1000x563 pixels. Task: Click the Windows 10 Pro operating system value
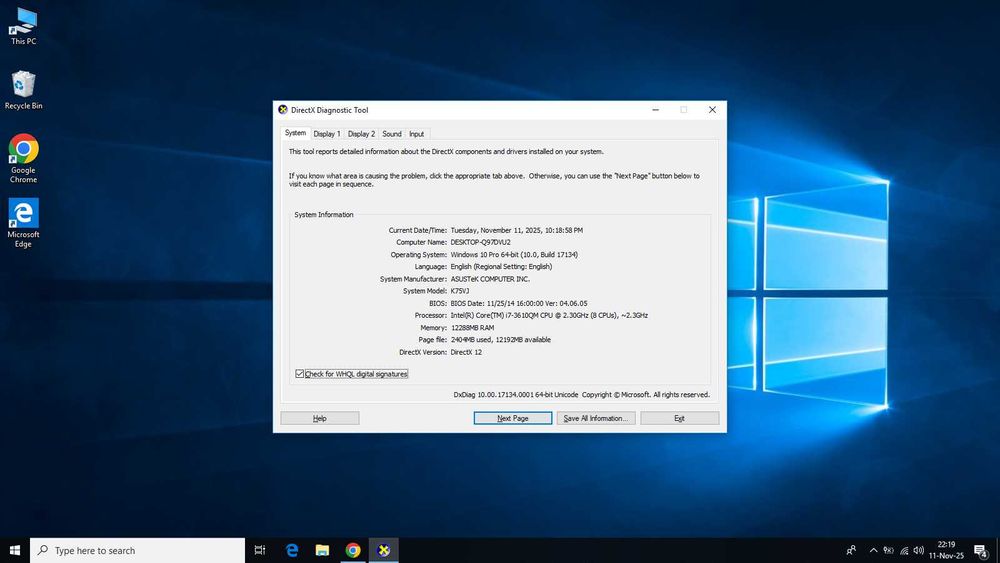[514, 254]
